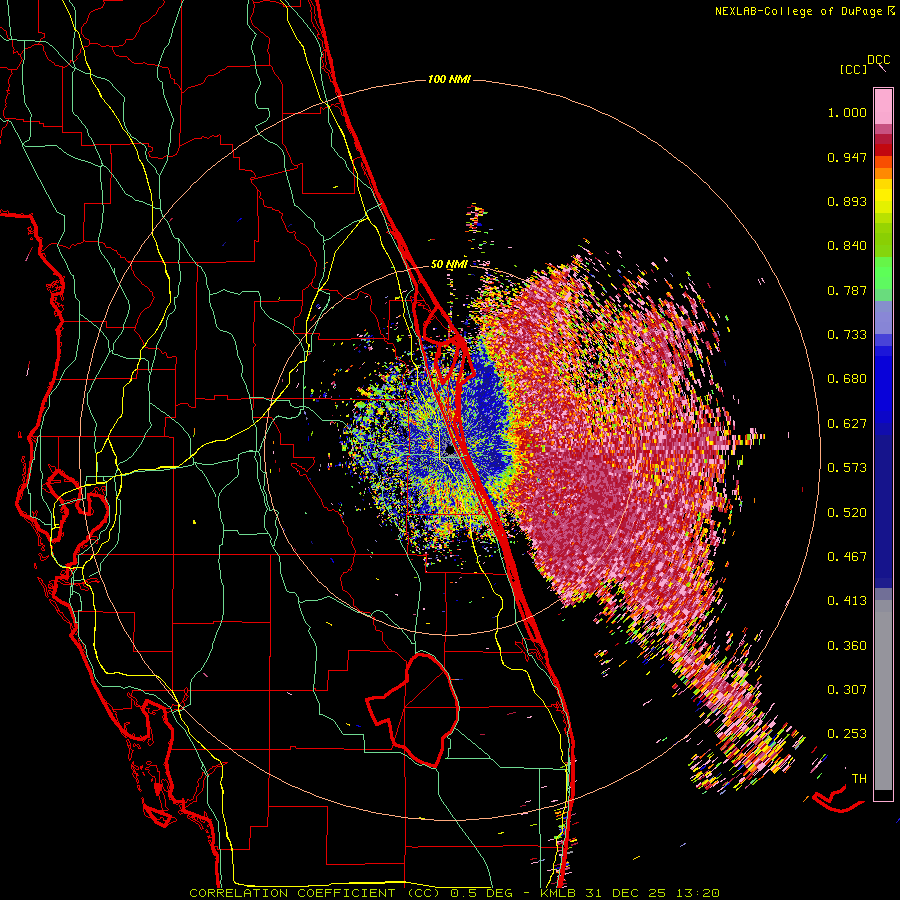
Task: Click the thick red Lake Okeechobee outline
Action: point(413,709)
